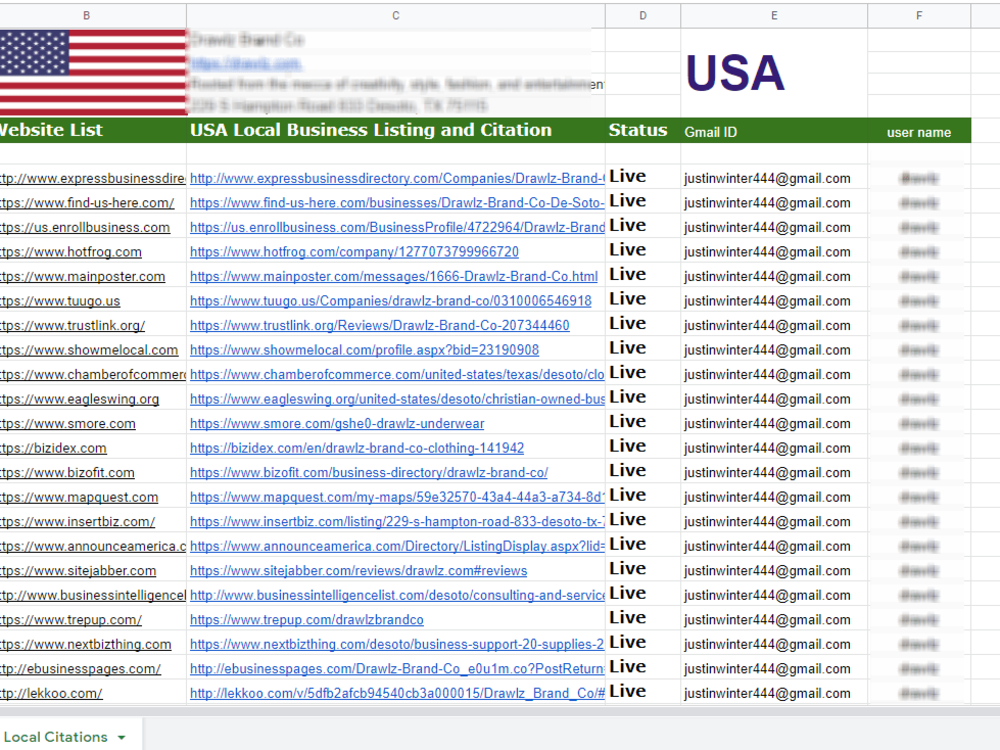Open the showmelocal.com profile.aspx link

[x=364, y=350]
